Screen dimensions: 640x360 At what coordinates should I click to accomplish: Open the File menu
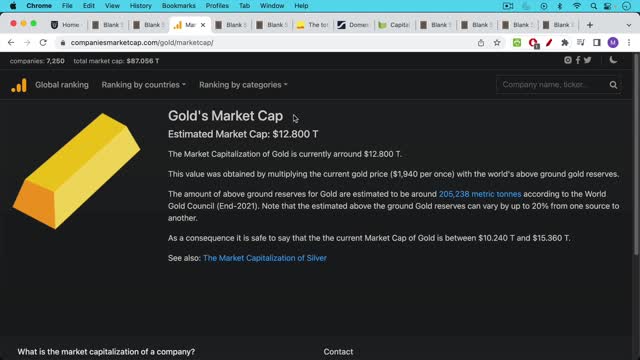point(67,6)
